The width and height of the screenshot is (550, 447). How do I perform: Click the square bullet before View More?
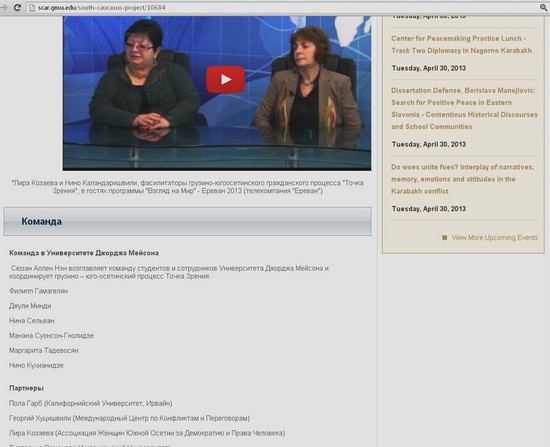444,238
